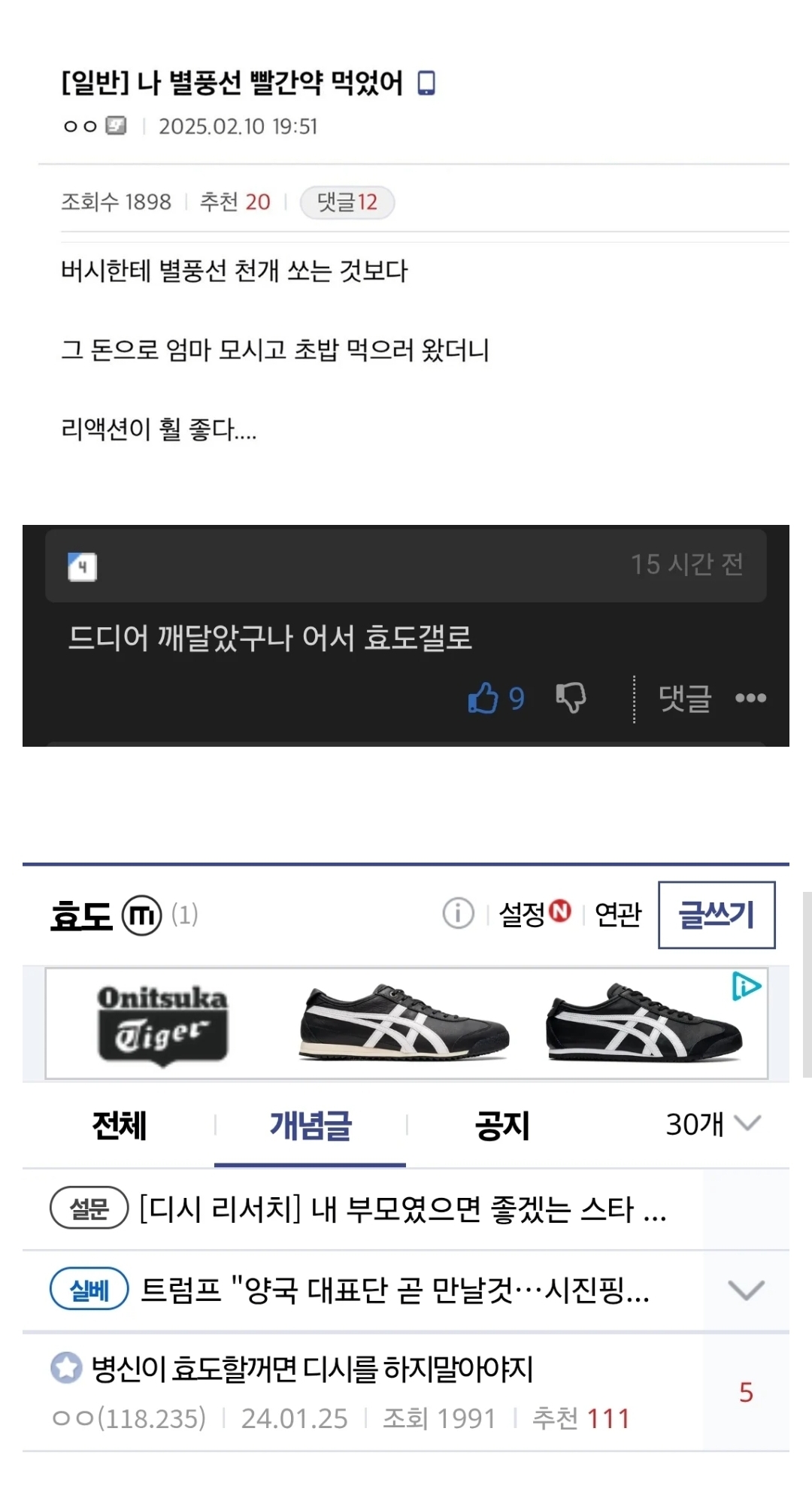The height and width of the screenshot is (1489, 812).
Task: Click the author's gallog badge icon
Action: 116,126
